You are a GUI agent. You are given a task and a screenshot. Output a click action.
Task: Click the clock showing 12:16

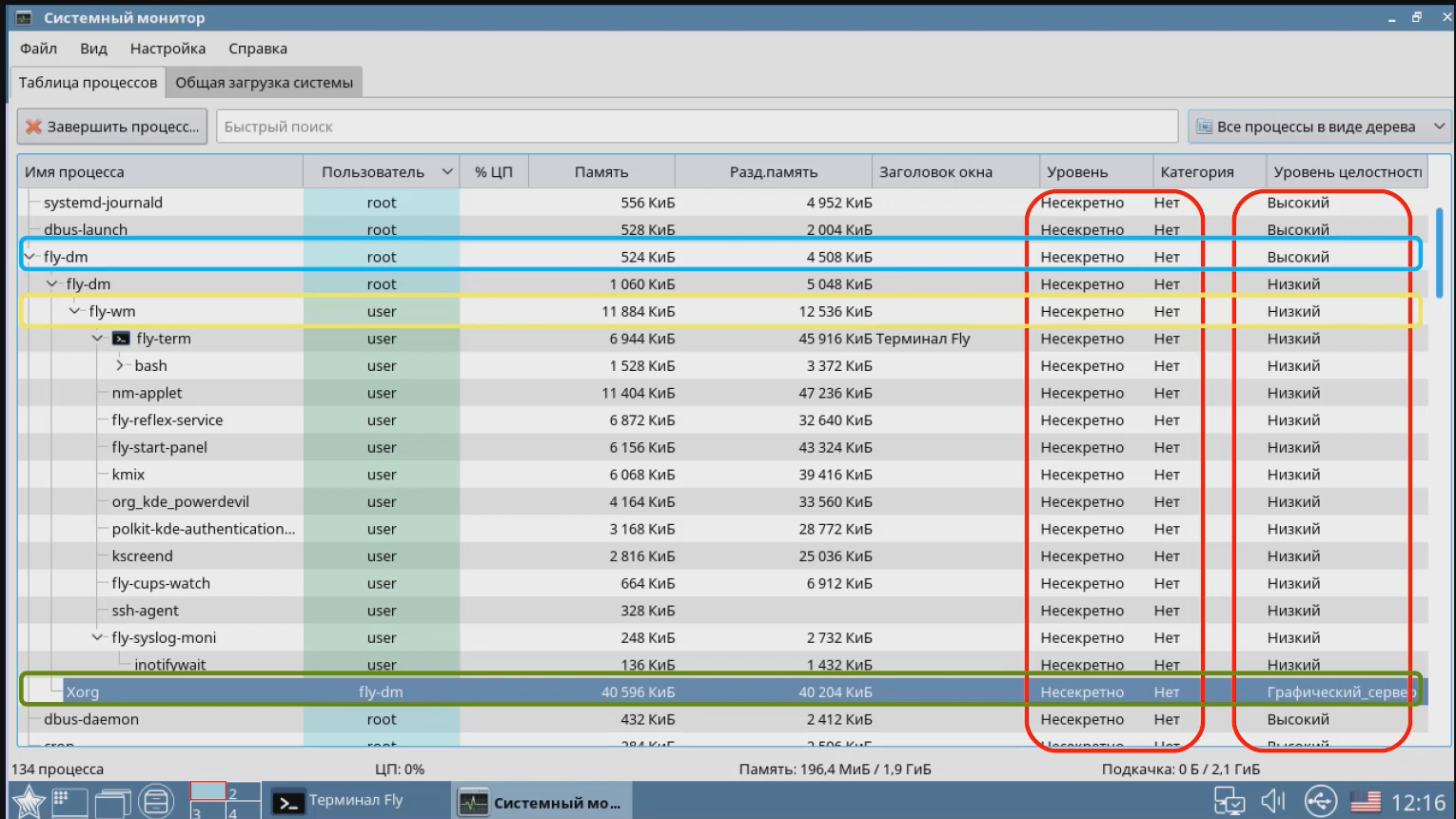click(x=1418, y=803)
